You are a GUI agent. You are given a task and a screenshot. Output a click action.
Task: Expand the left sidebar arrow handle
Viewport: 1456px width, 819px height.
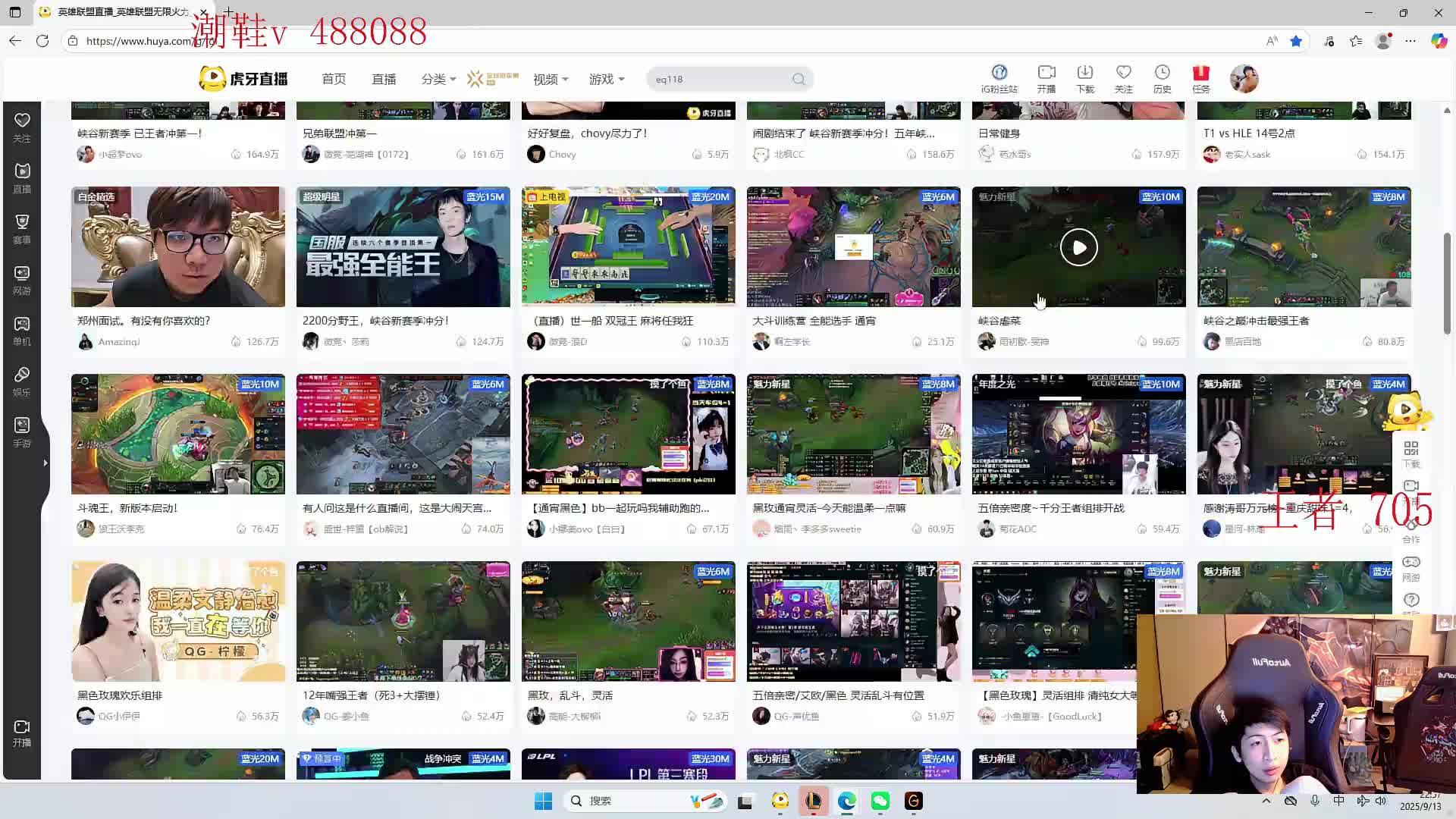pos(45,463)
